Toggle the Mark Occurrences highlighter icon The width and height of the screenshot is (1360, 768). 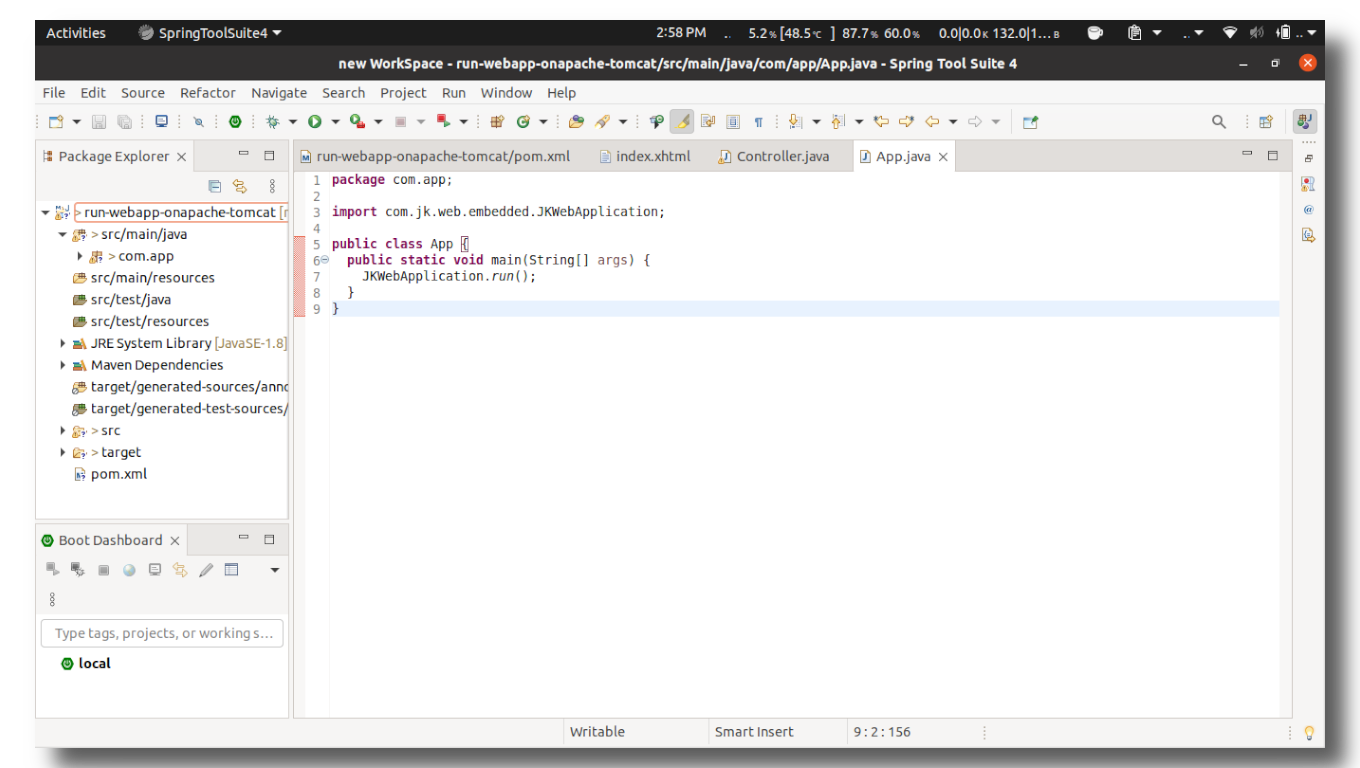click(x=681, y=122)
